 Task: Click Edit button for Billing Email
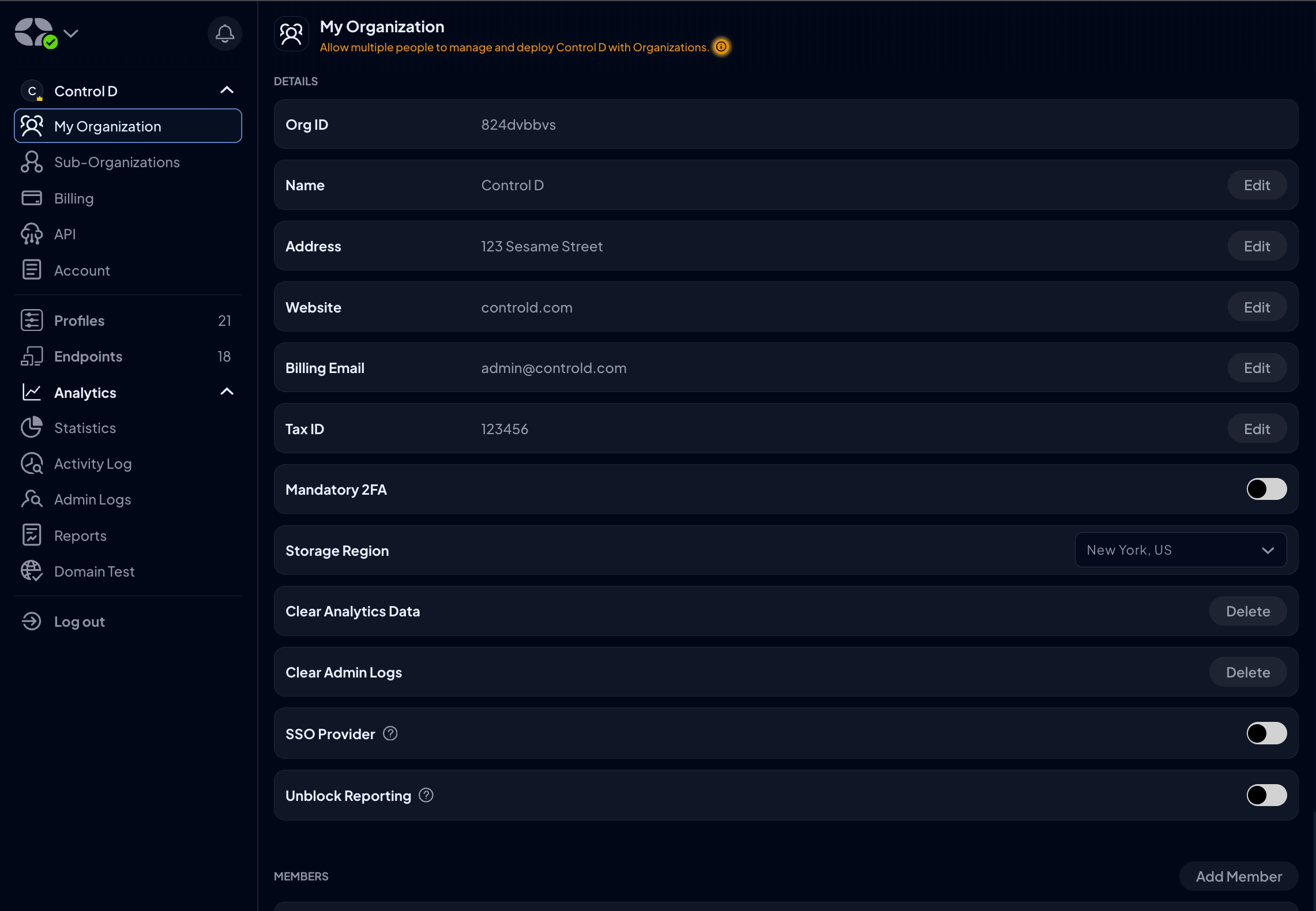(x=1257, y=368)
